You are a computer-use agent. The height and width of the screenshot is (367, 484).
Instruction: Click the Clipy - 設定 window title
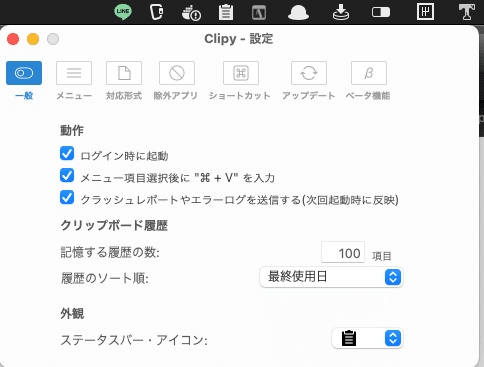(x=239, y=39)
